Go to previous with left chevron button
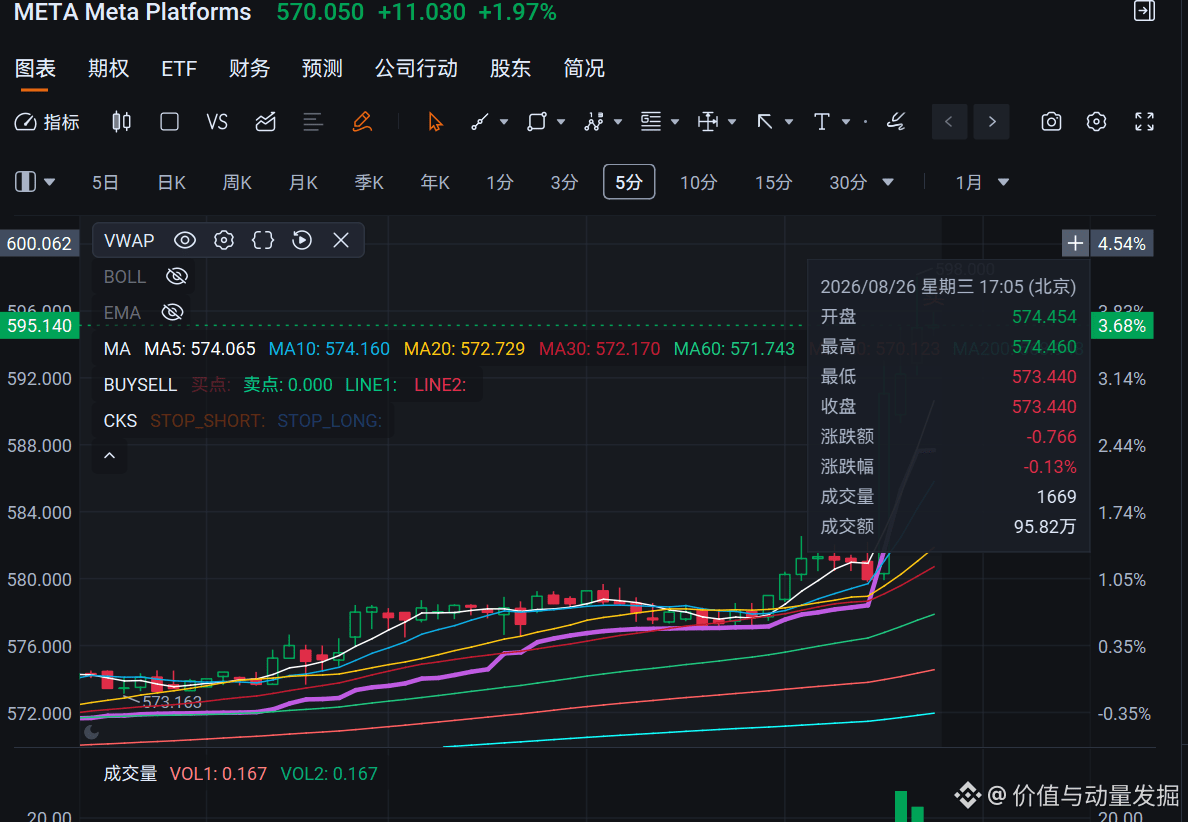 tap(949, 122)
